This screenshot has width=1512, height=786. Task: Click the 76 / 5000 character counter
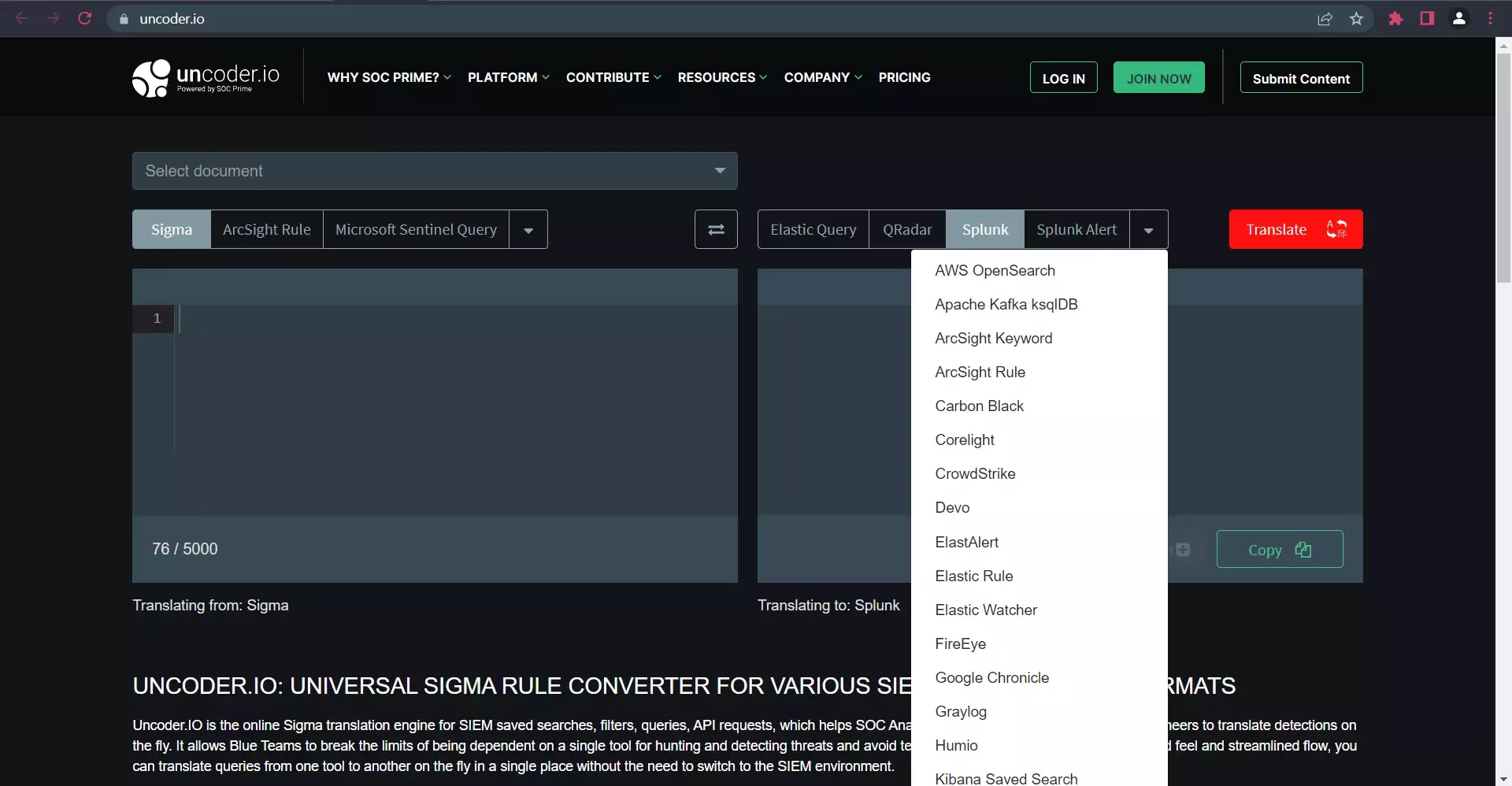click(x=185, y=549)
